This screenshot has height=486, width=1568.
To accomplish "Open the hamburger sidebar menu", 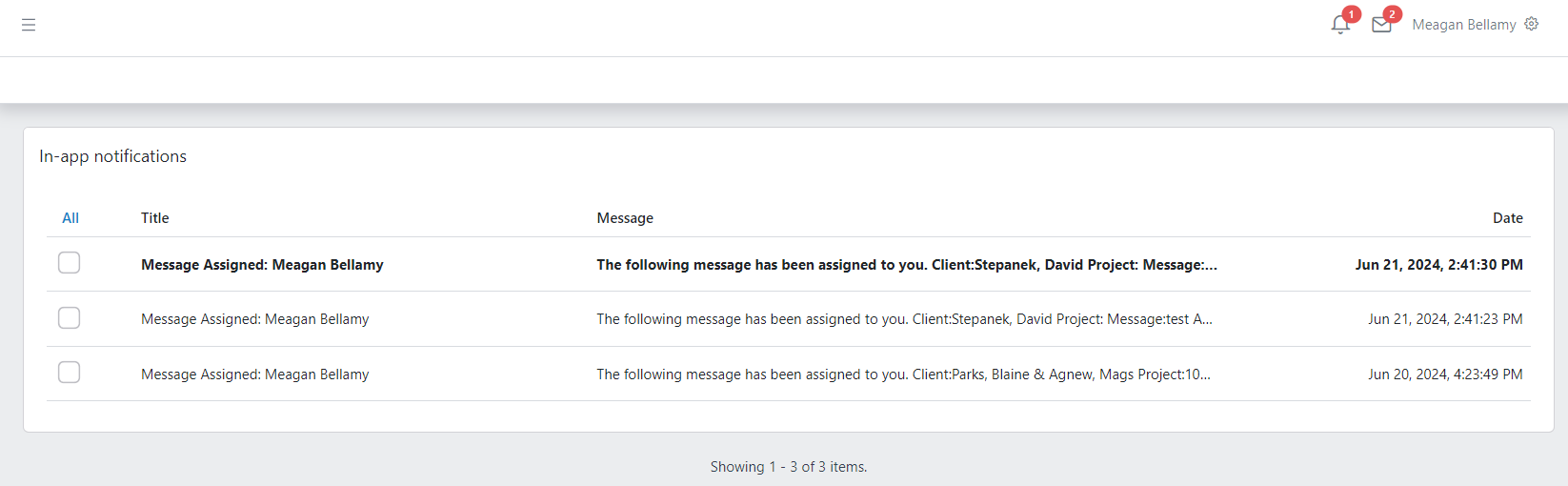I will 29,25.
